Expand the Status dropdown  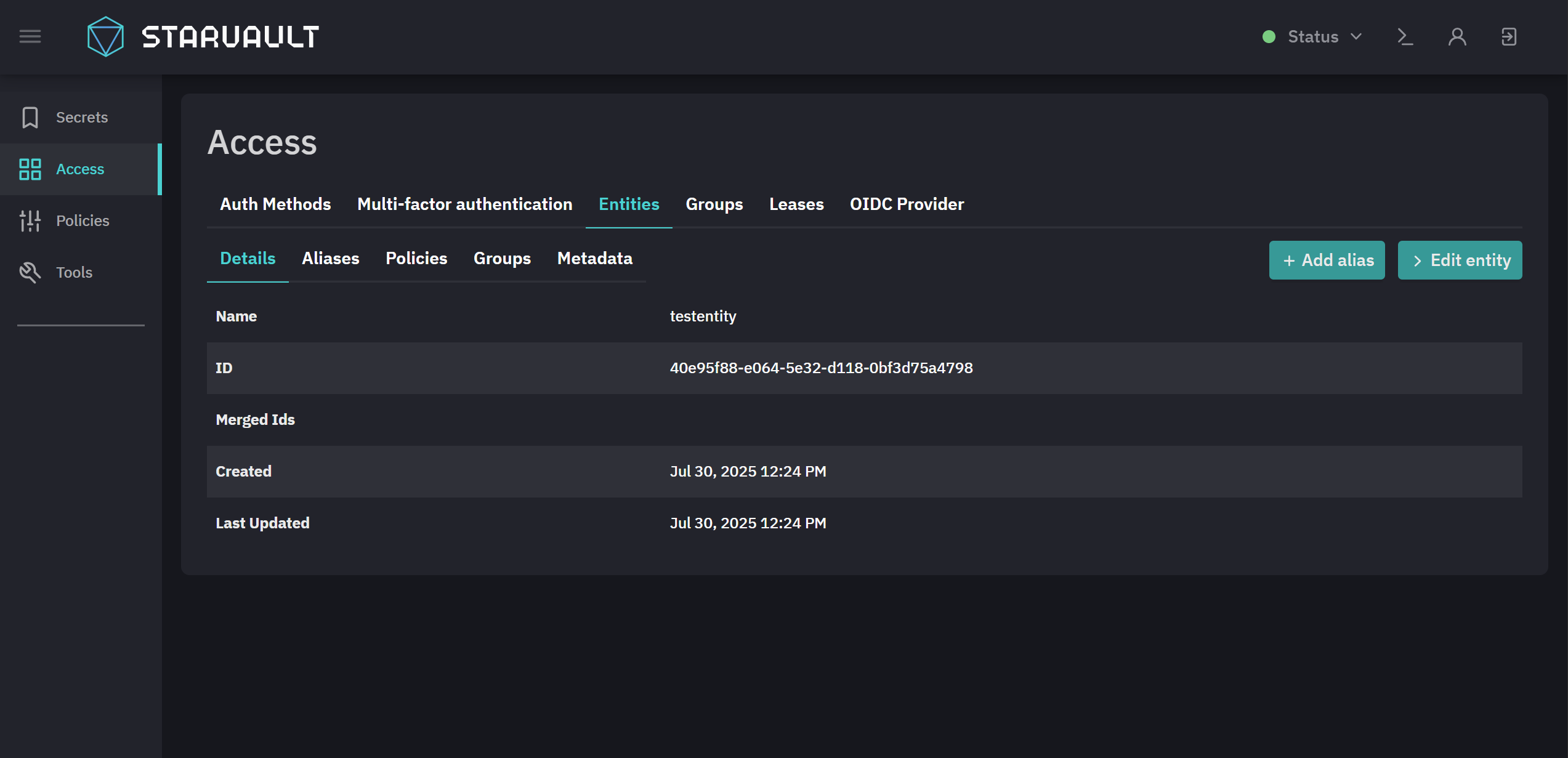[x=1313, y=37]
